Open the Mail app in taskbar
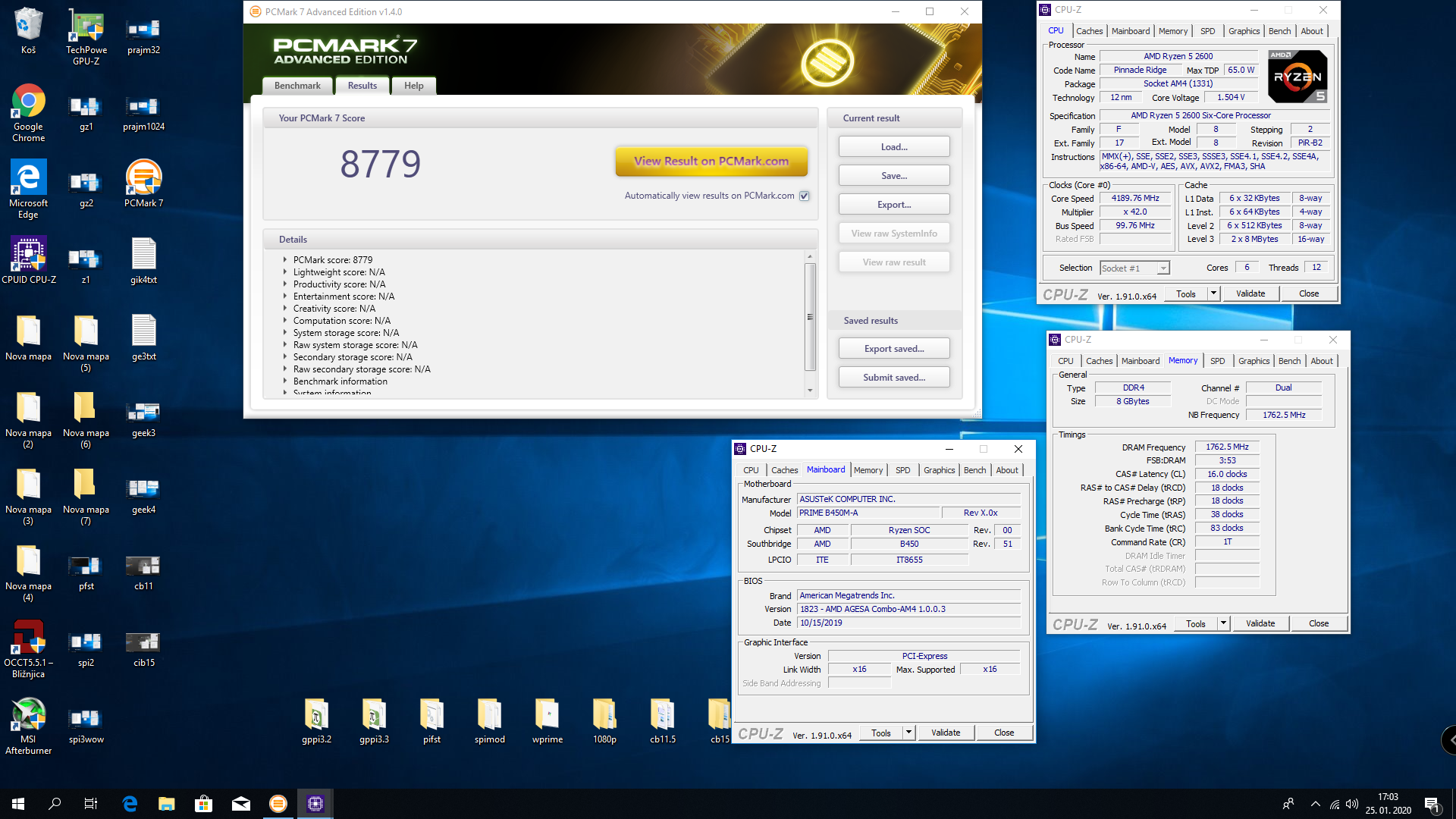This screenshot has width=1456, height=819. [241, 804]
